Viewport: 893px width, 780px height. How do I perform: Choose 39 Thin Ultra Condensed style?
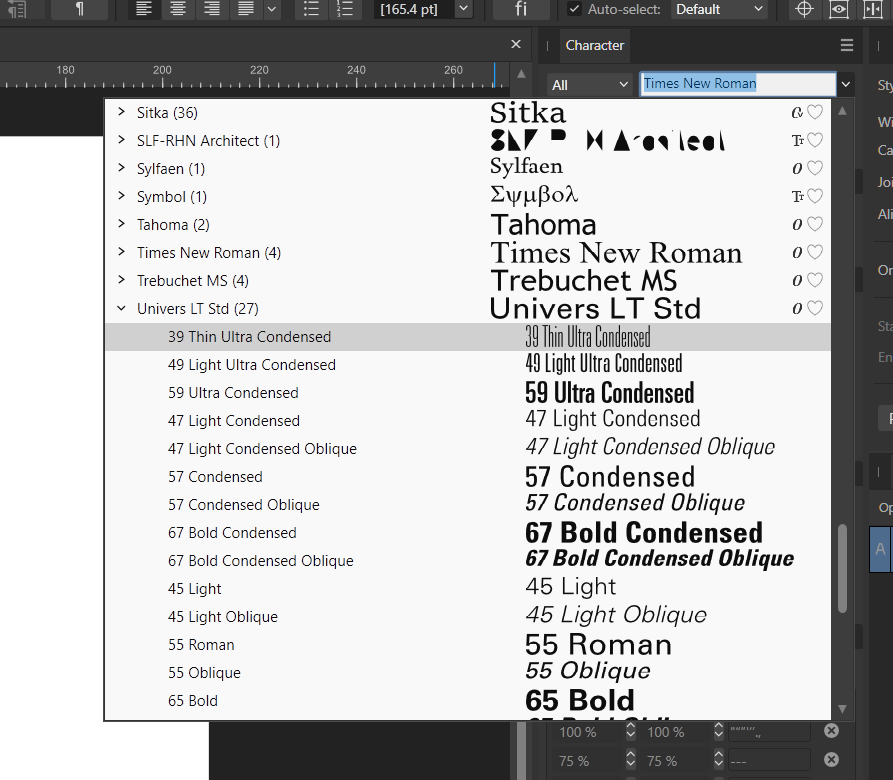tap(468, 336)
